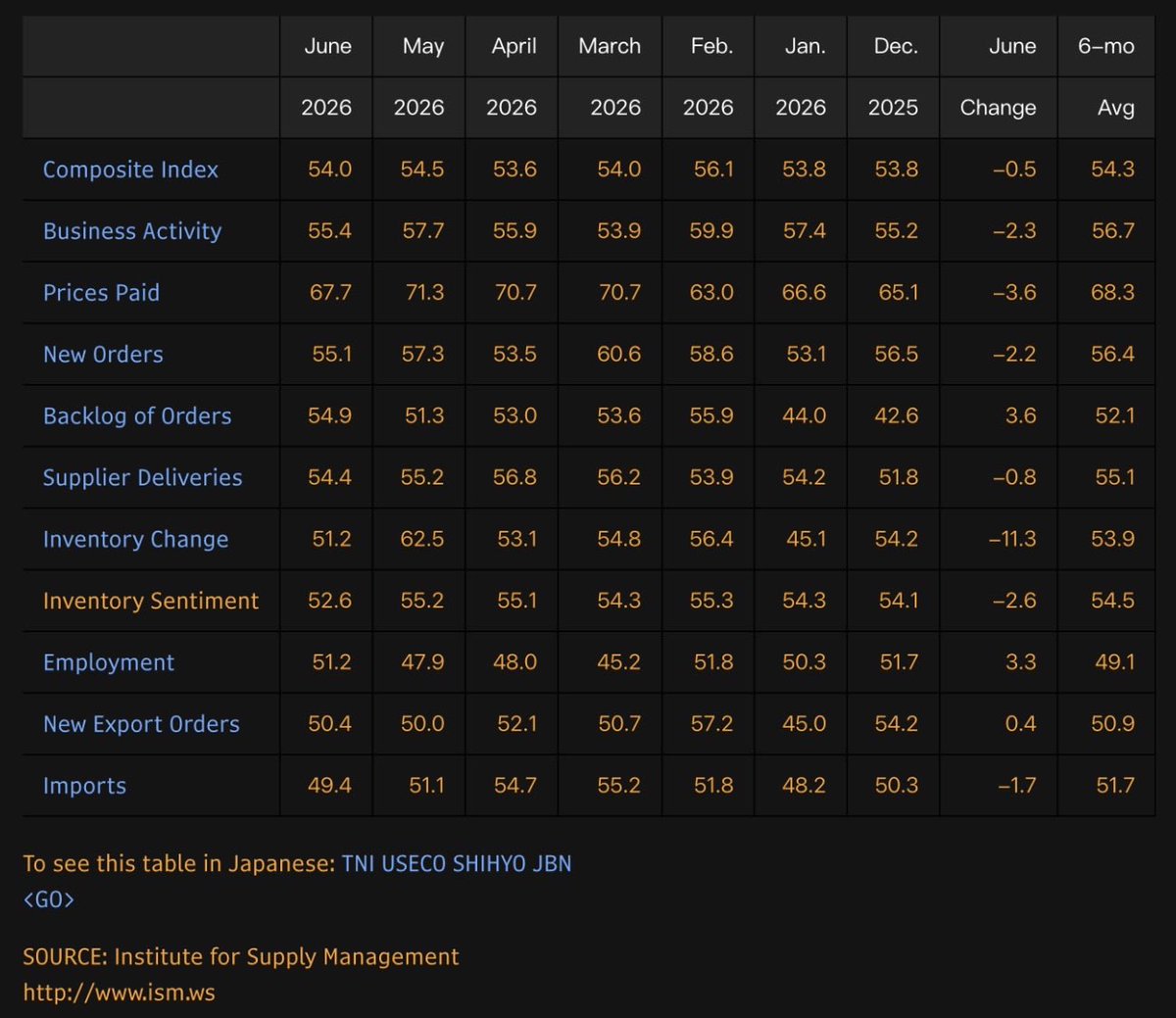1176x1018 pixels.
Task: Select Imports January value 48.2
Action: click(805, 786)
